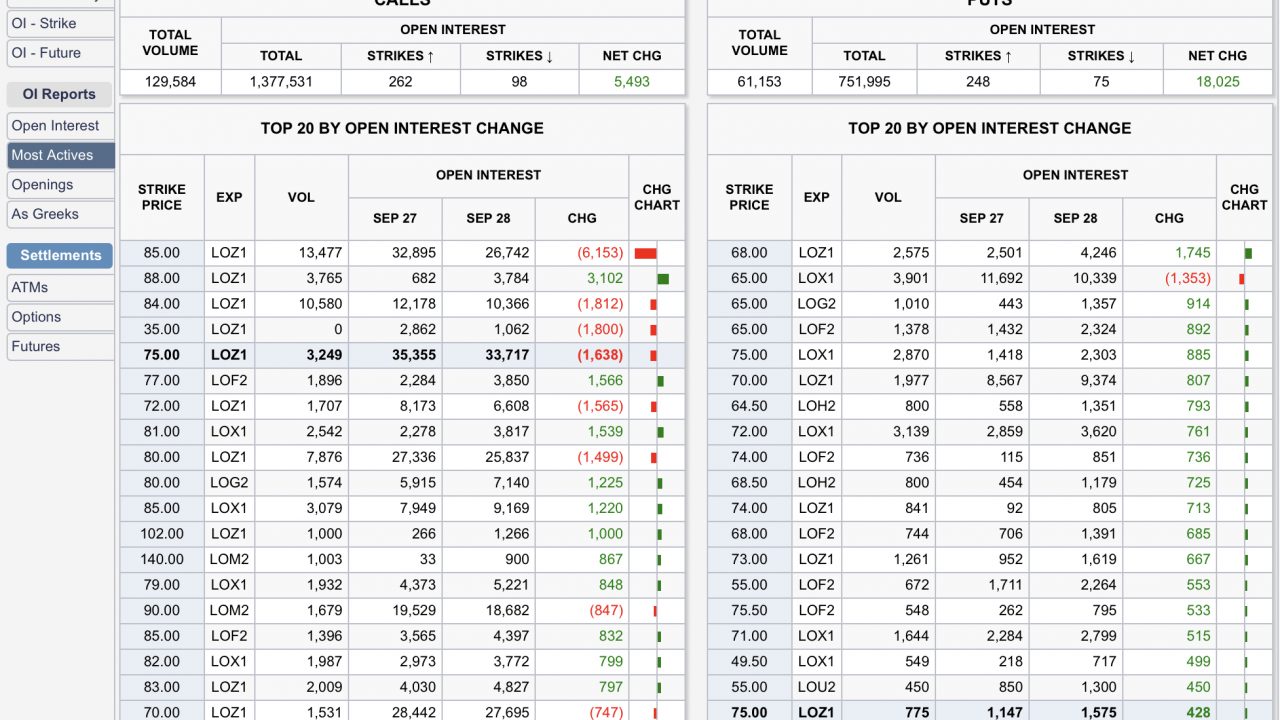This screenshot has width=1280, height=720.
Task: Click red change bar for 85.00 LOZ1 call
Action: 645,253
